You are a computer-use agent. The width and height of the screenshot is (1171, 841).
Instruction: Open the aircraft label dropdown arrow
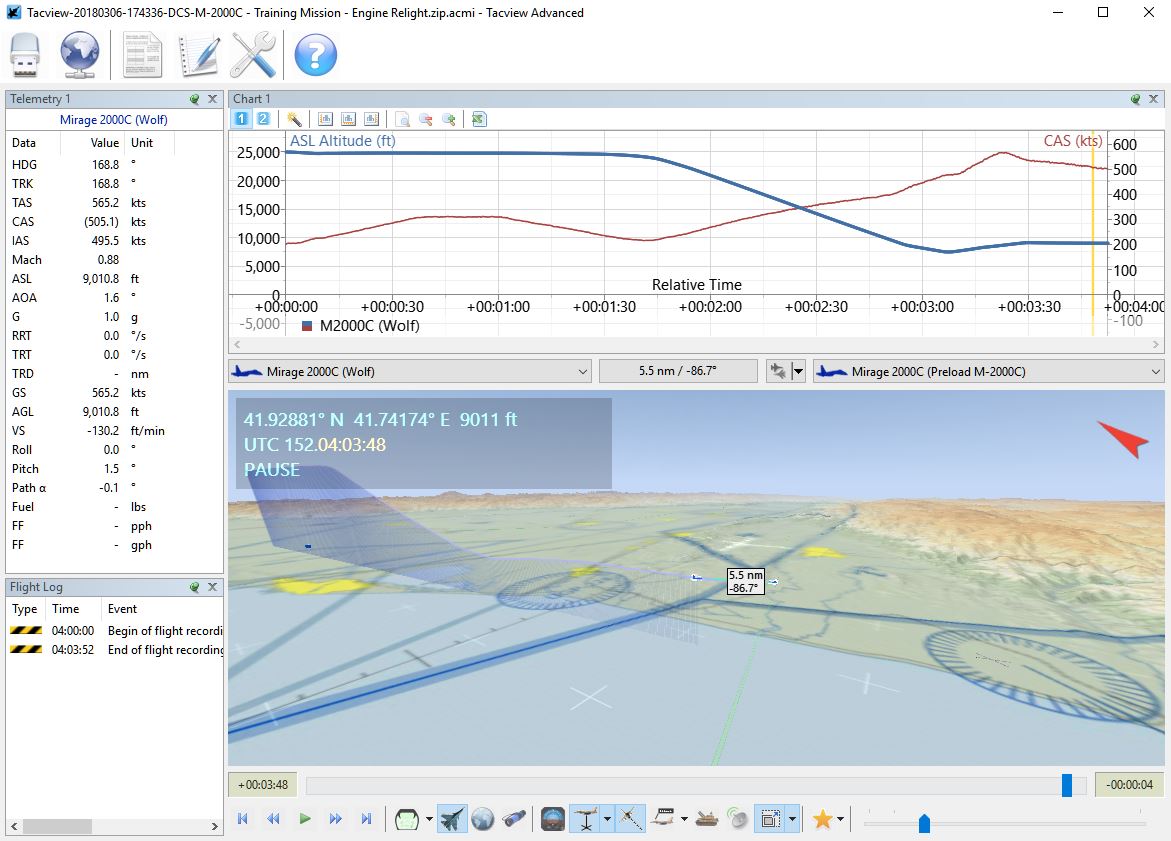click(x=684, y=819)
